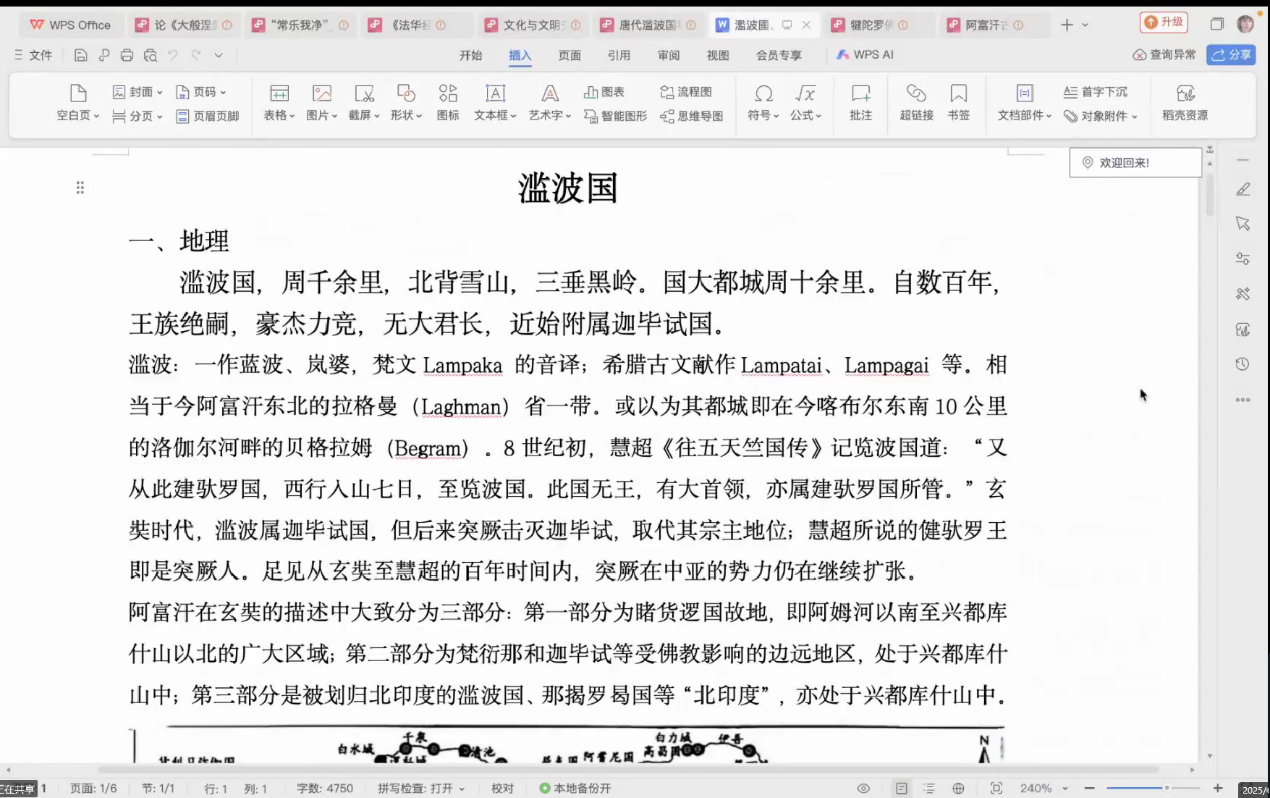Insert a comment (批注)
1270x798 pixels.
[860, 102]
